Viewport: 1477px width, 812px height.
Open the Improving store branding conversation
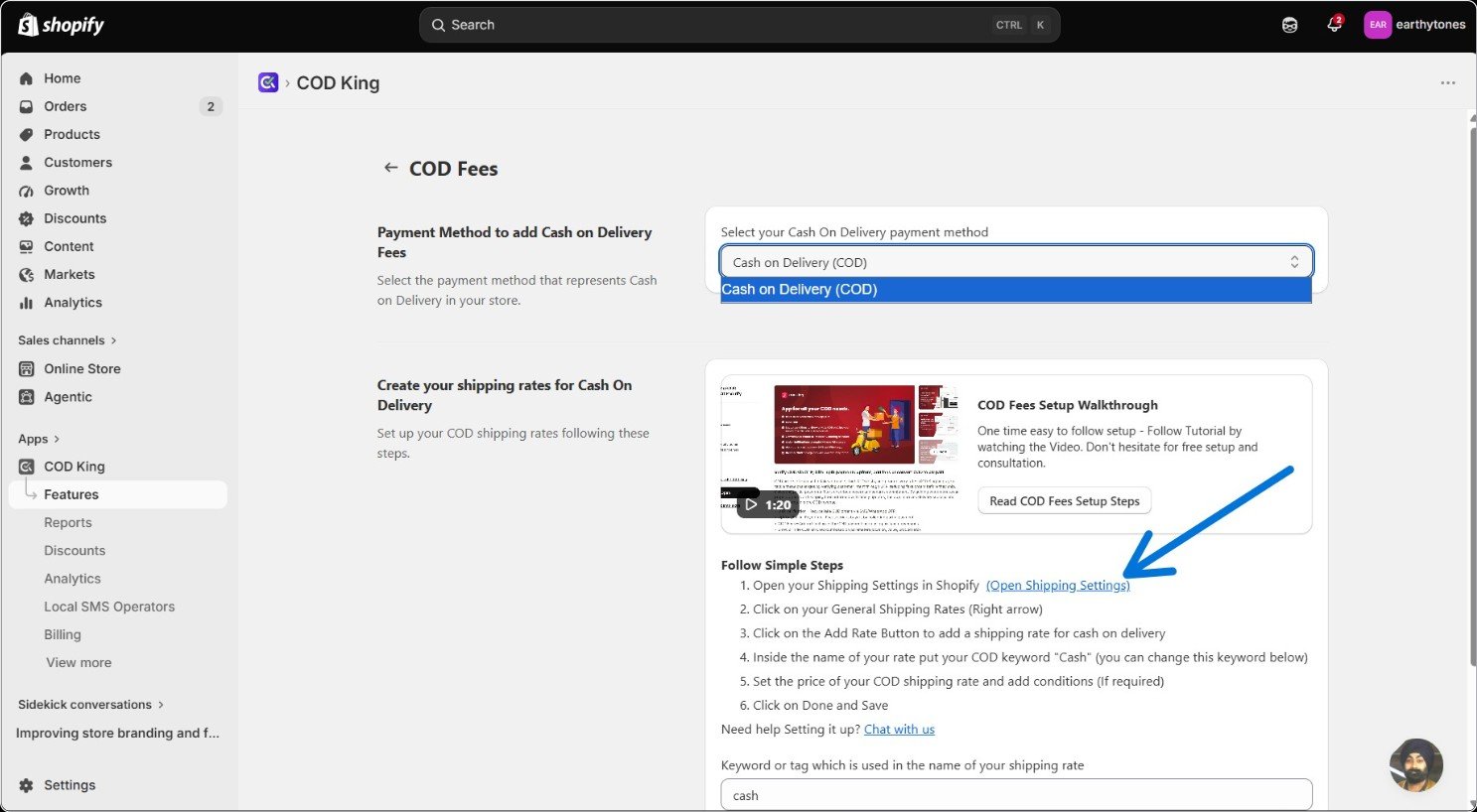[117, 734]
